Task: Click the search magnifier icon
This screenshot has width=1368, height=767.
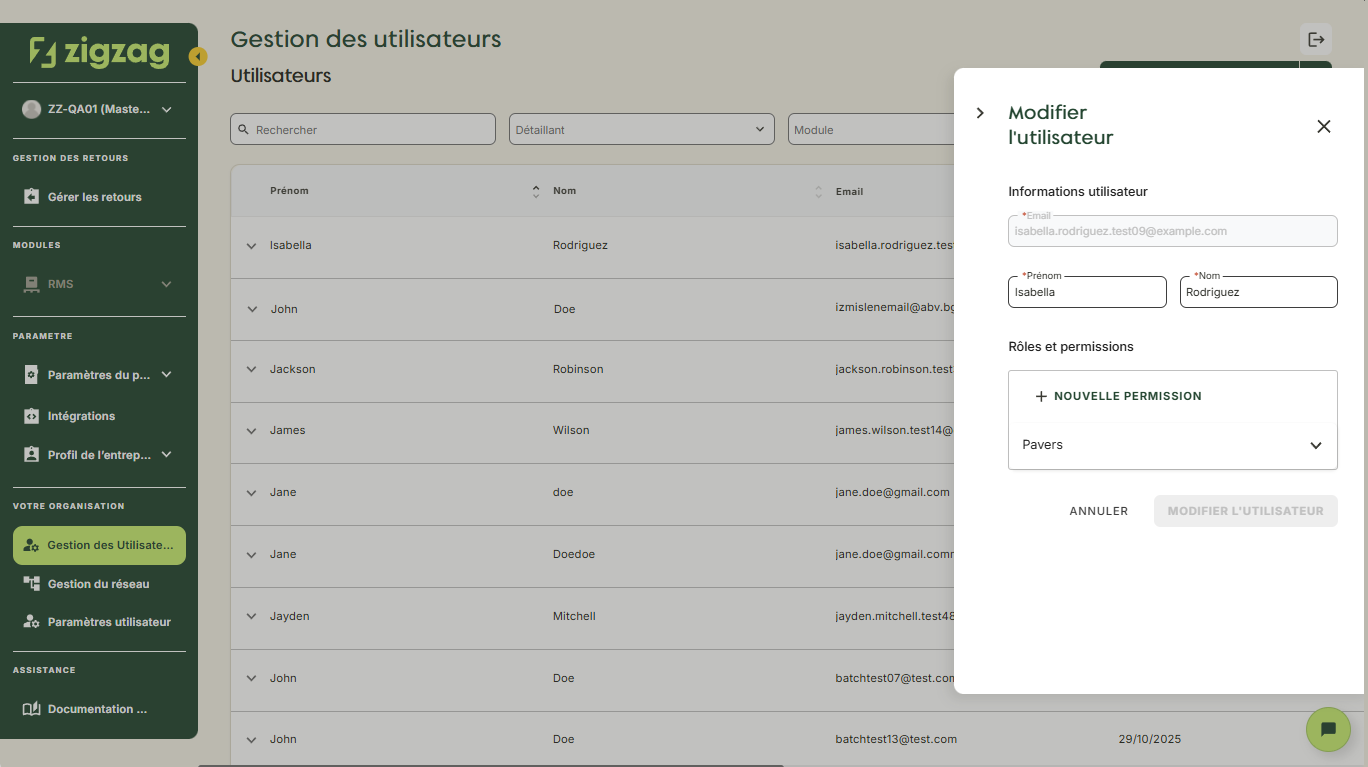Action: 243,130
